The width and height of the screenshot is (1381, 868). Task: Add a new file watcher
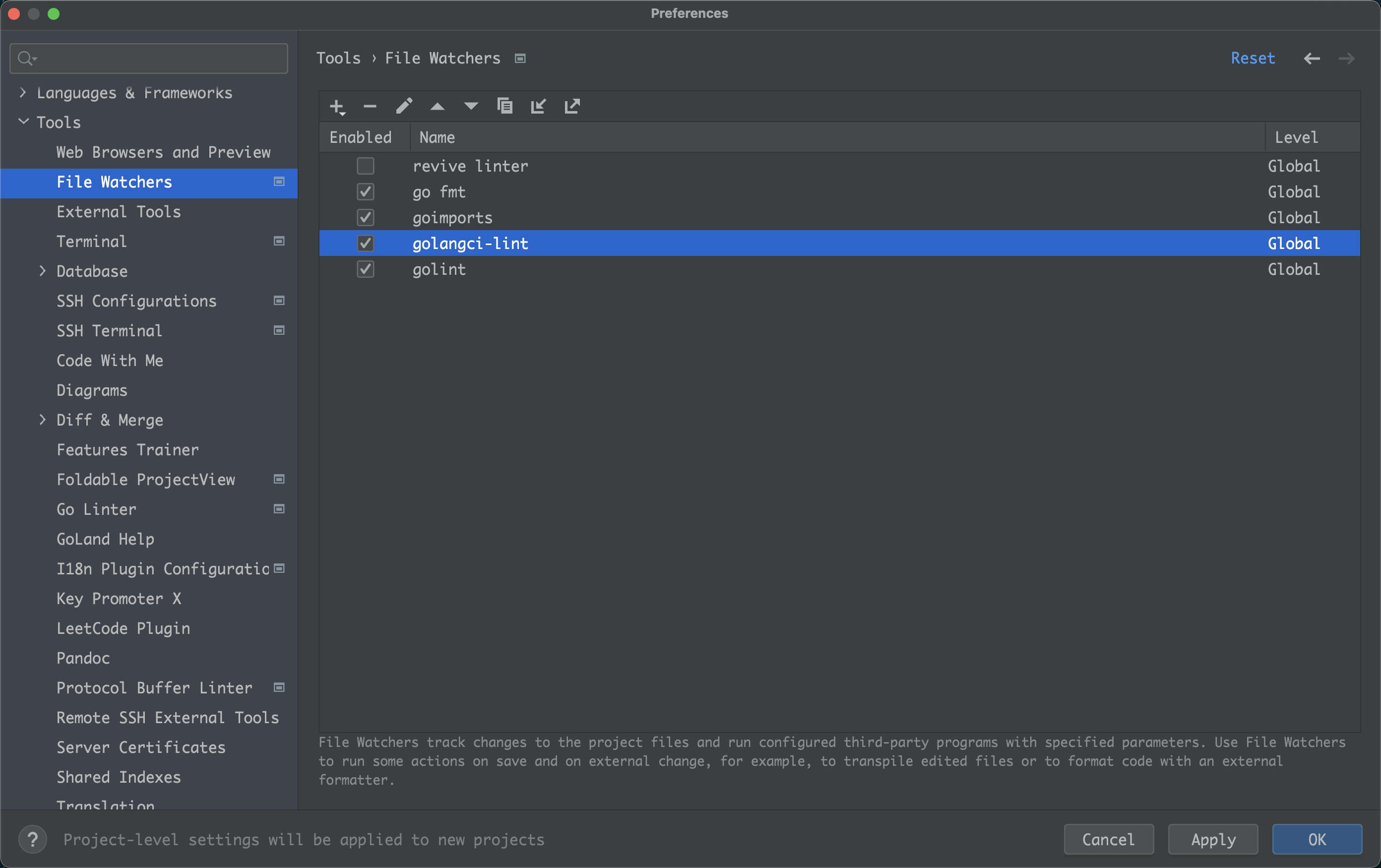pos(337,107)
